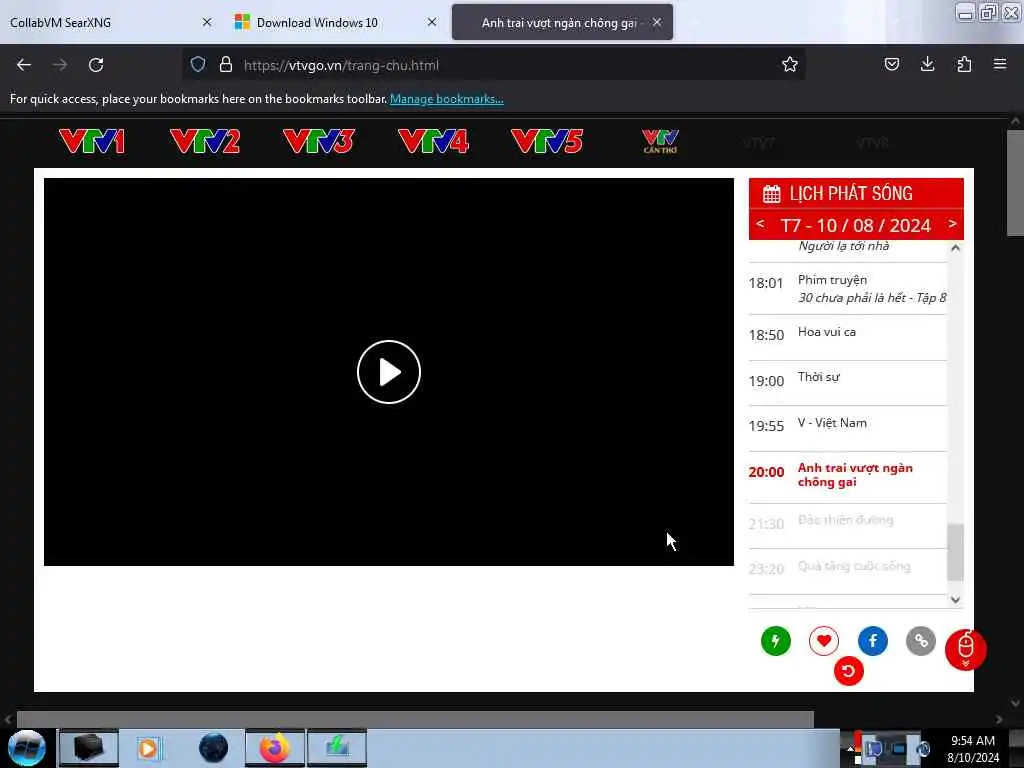Screen dimensions: 1024x768
Task: Switch to the VTV4 channel
Action: coord(434,142)
